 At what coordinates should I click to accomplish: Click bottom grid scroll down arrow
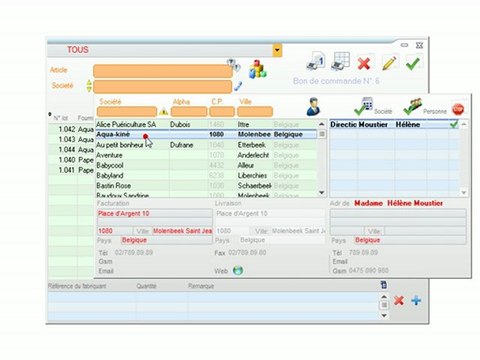click(384, 315)
